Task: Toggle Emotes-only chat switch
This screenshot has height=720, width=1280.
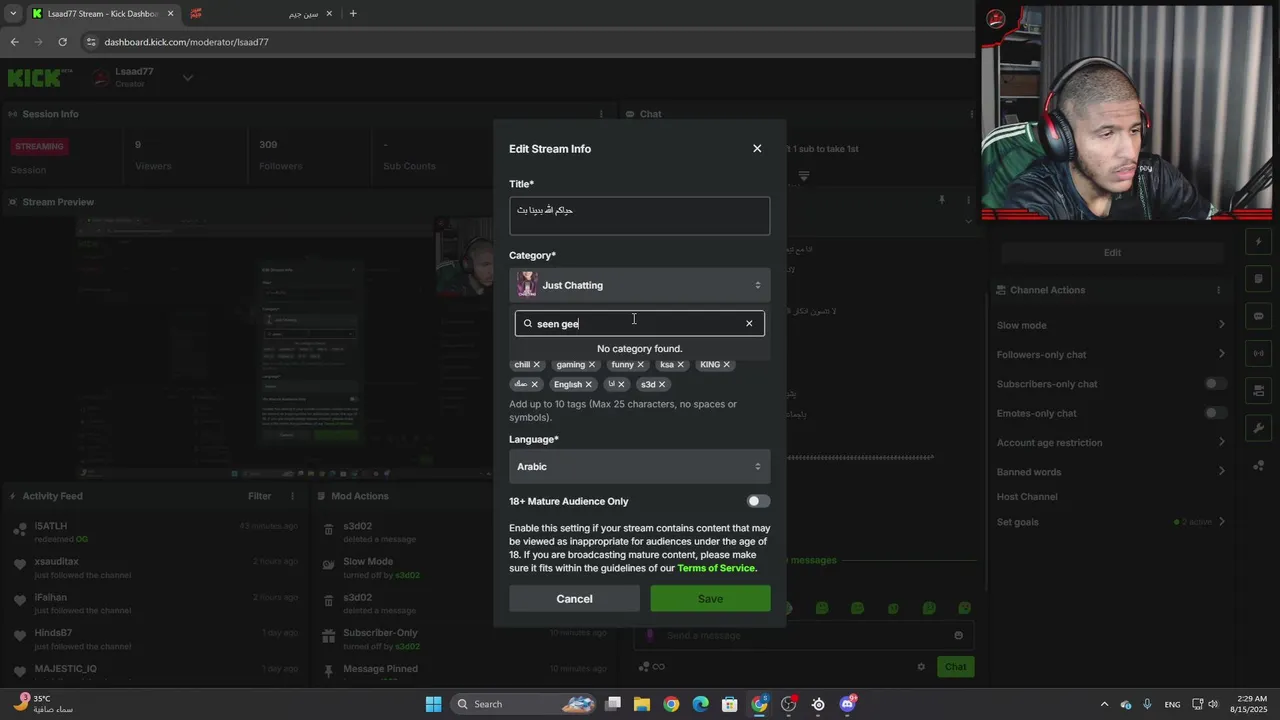Action: (1215, 413)
